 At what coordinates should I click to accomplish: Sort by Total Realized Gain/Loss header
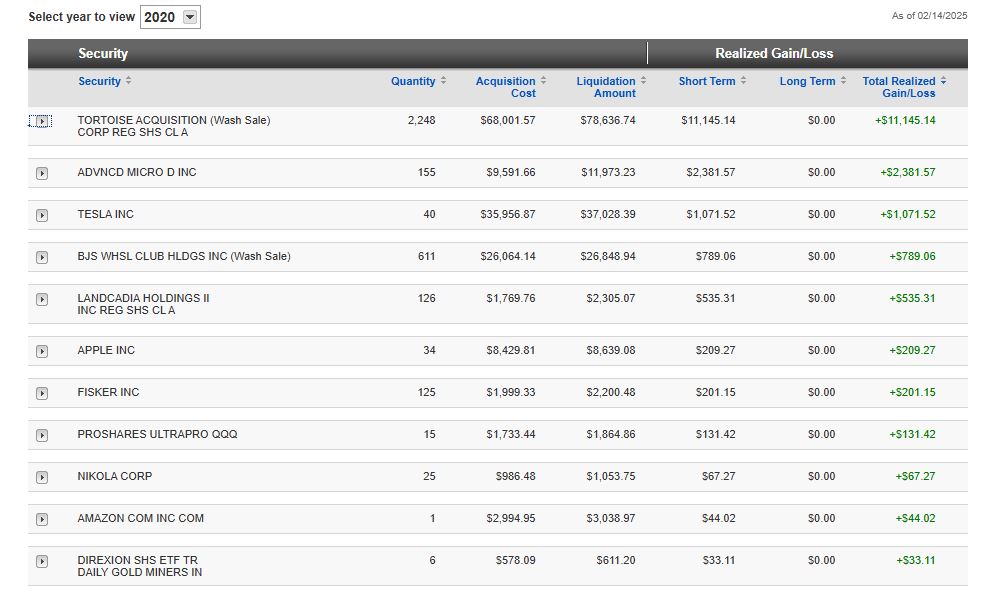pos(899,87)
